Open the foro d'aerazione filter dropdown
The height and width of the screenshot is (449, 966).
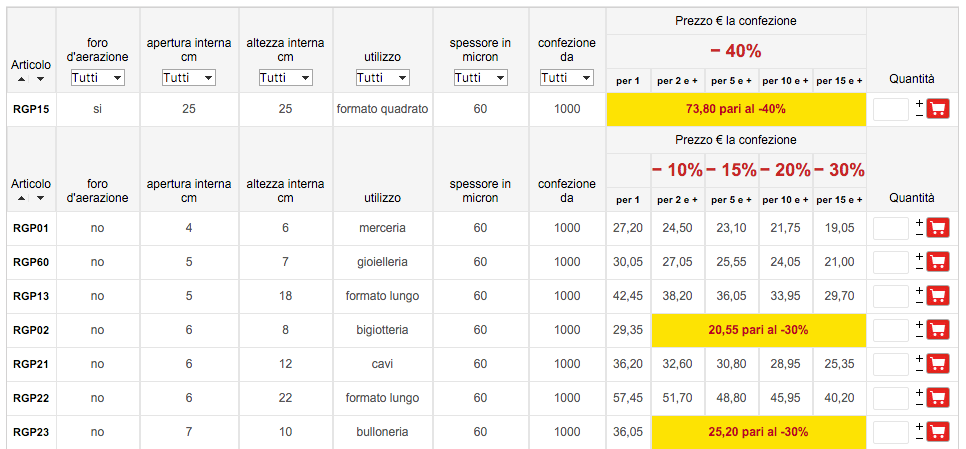pos(98,78)
